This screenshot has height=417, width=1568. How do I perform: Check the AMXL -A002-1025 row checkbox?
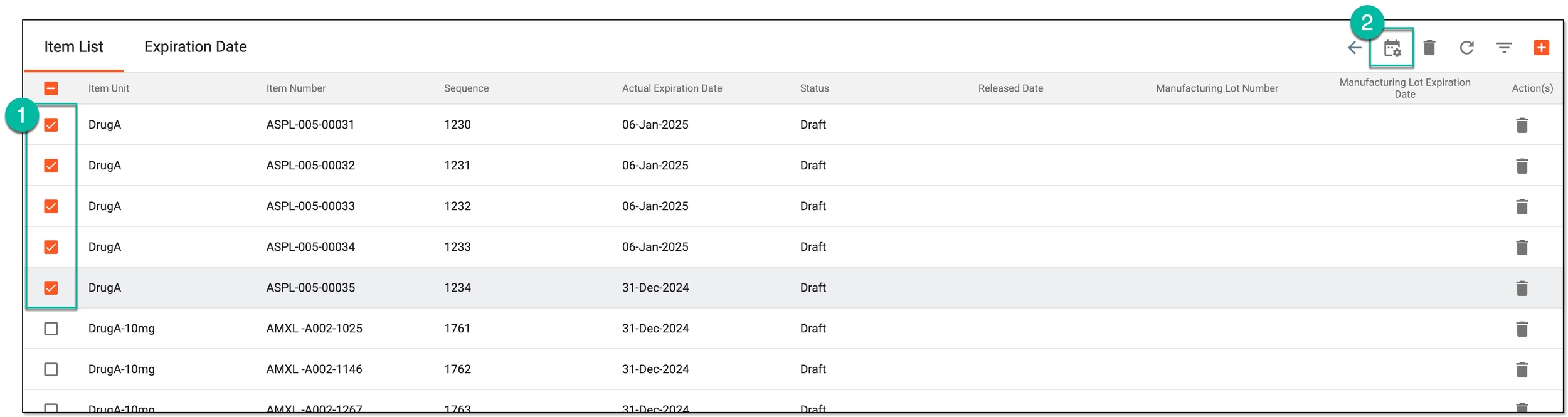pos(51,329)
